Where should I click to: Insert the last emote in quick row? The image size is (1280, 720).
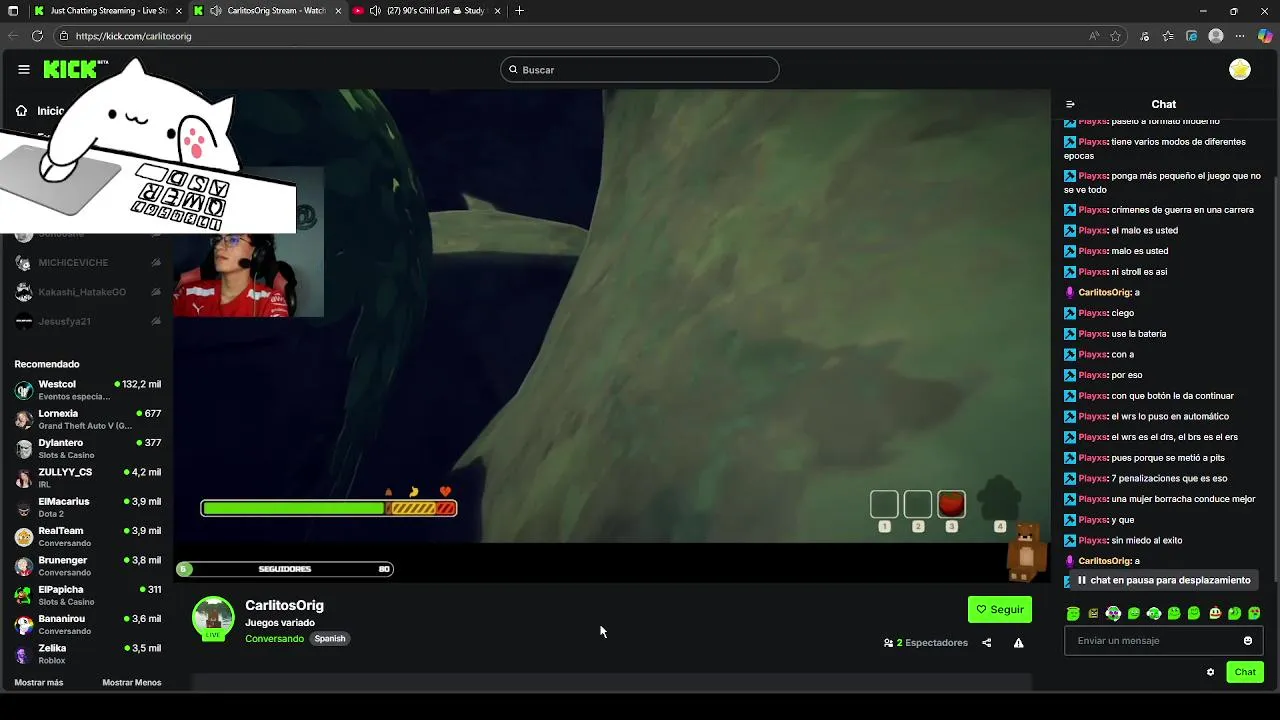point(1255,613)
